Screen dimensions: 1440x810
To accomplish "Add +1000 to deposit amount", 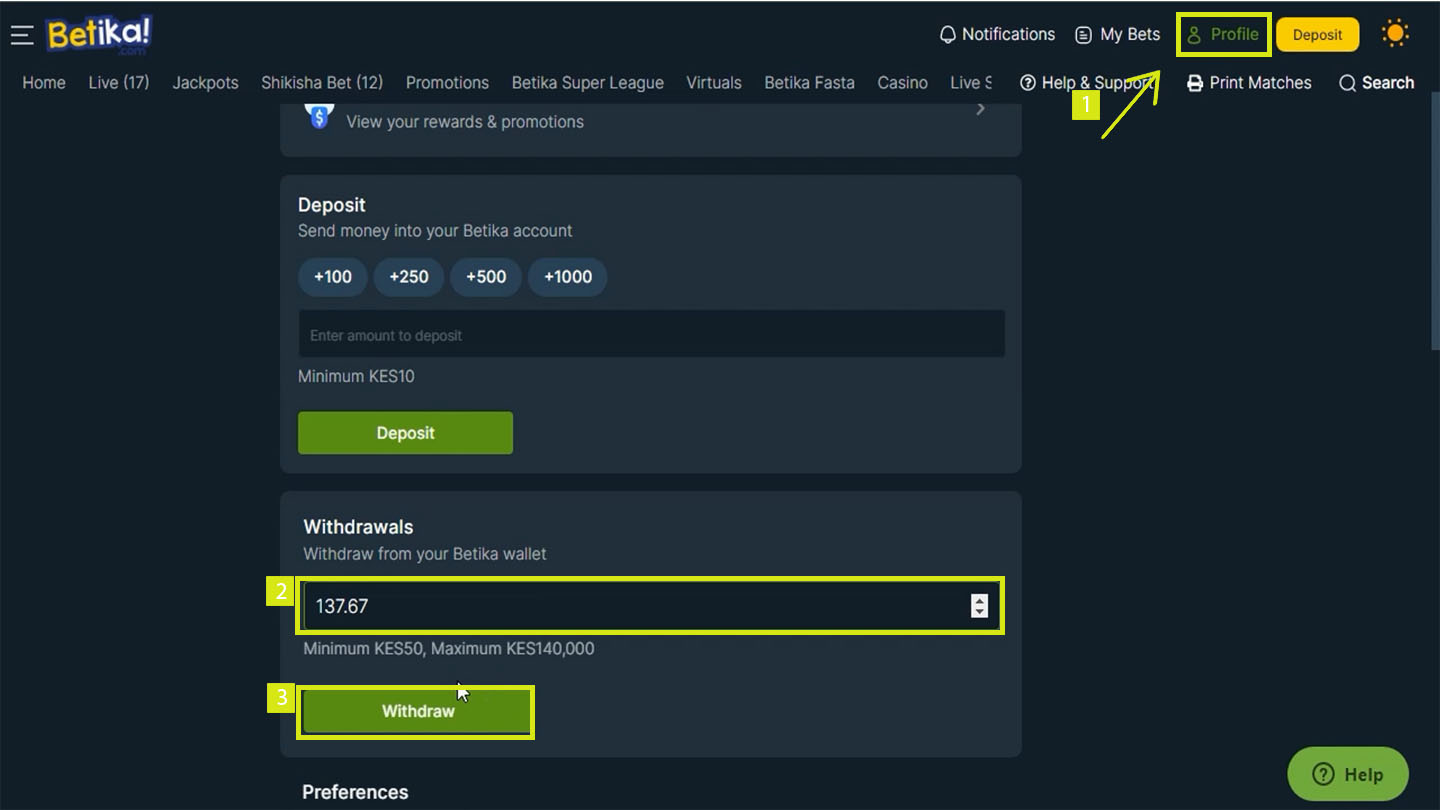I will [567, 277].
